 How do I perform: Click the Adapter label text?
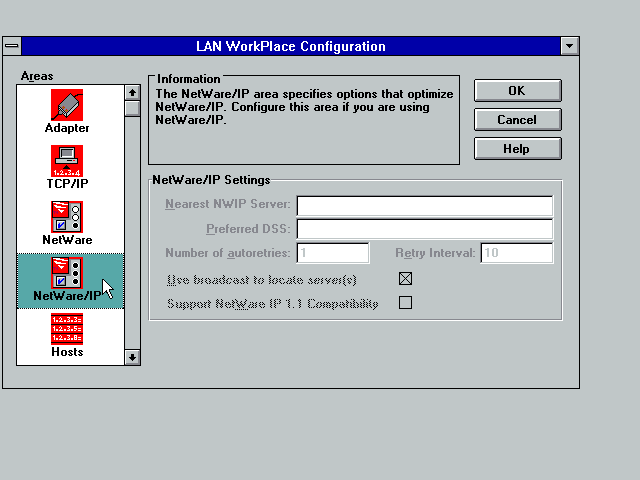[x=67, y=128]
